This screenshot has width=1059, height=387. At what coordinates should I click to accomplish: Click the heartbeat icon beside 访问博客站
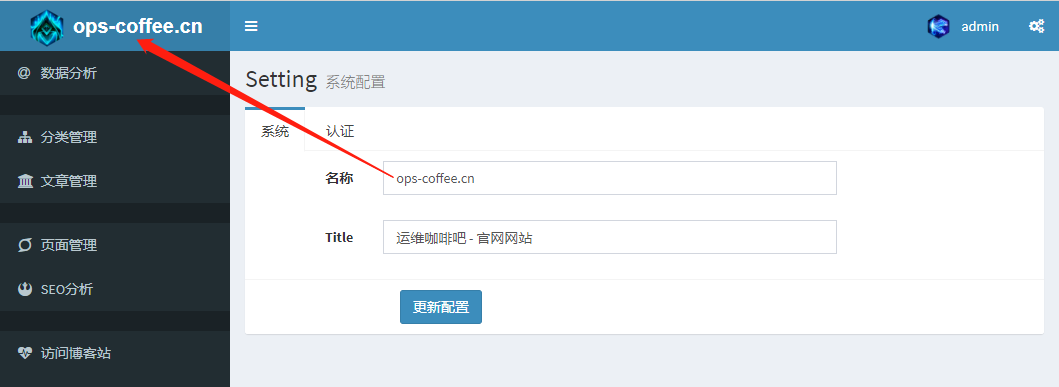tap(25, 353)
